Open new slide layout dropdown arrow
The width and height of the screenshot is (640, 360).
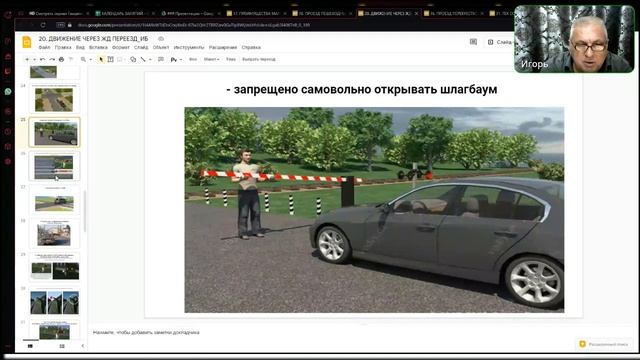(x=34, y=60)
